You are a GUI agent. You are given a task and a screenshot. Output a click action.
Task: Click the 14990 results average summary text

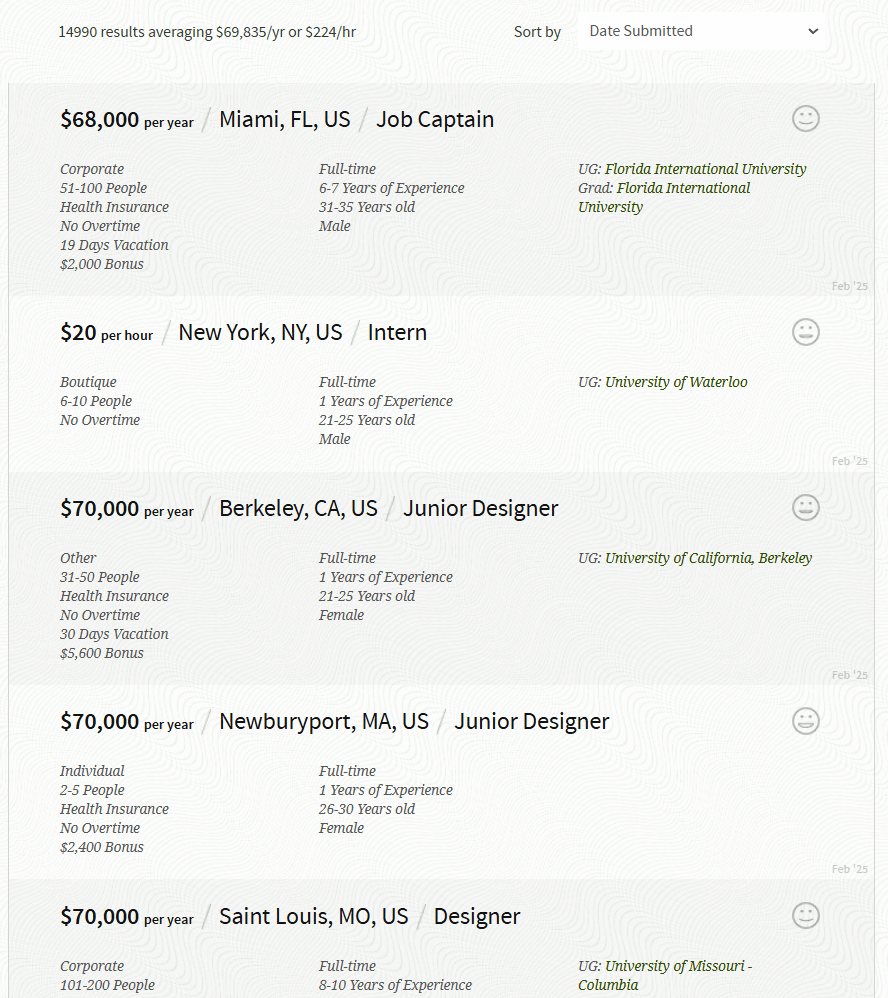(207, 32)
